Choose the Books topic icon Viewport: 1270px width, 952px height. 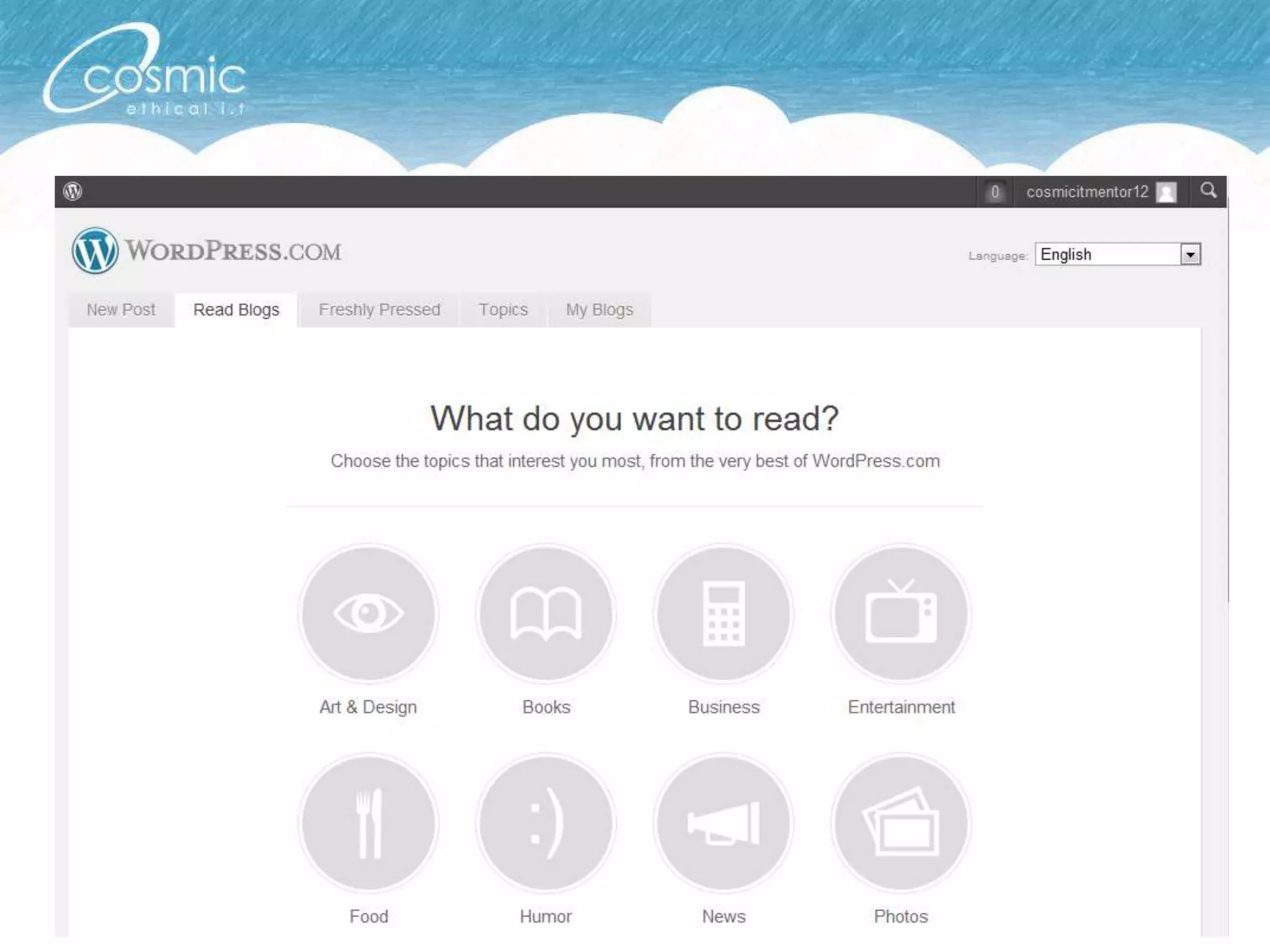click(546, 614)
